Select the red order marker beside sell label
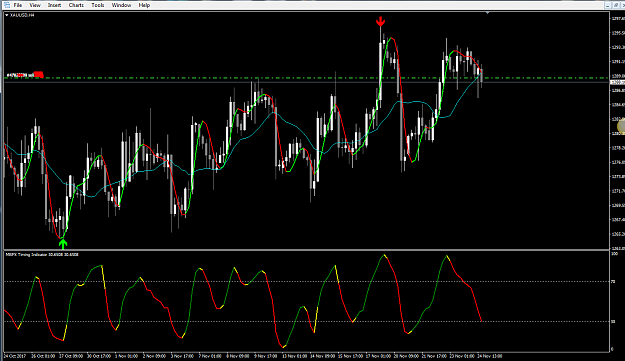This screenshot has height=361, width=625. coord(39,75)
